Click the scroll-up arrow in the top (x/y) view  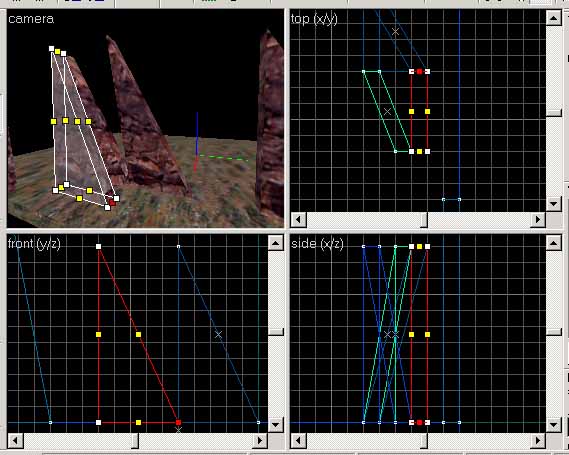point(554,18)
